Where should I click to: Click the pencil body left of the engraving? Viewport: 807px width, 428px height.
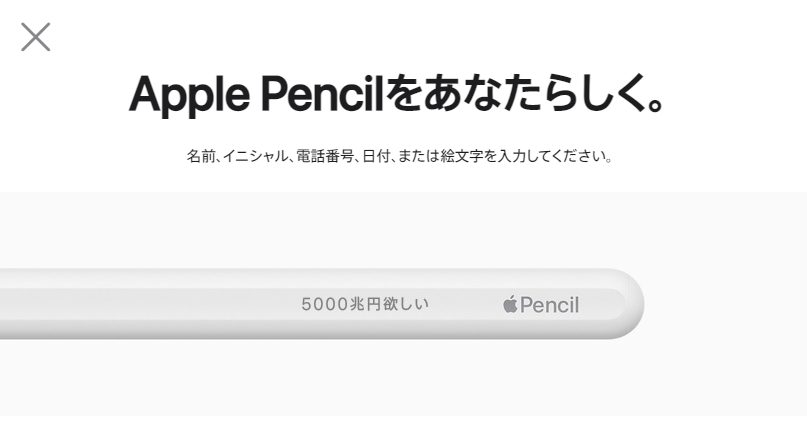150,304
